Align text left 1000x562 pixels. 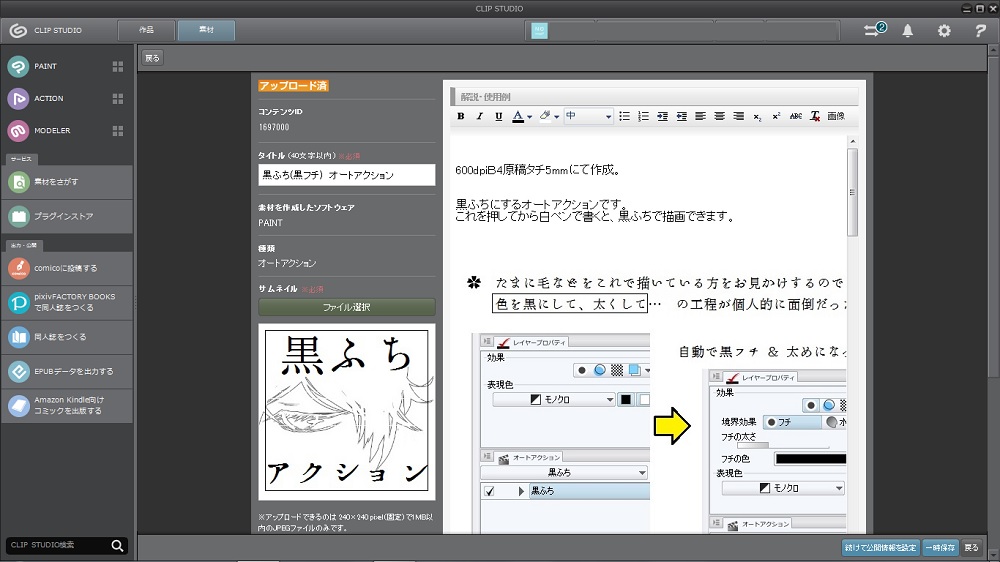point(700,116)
